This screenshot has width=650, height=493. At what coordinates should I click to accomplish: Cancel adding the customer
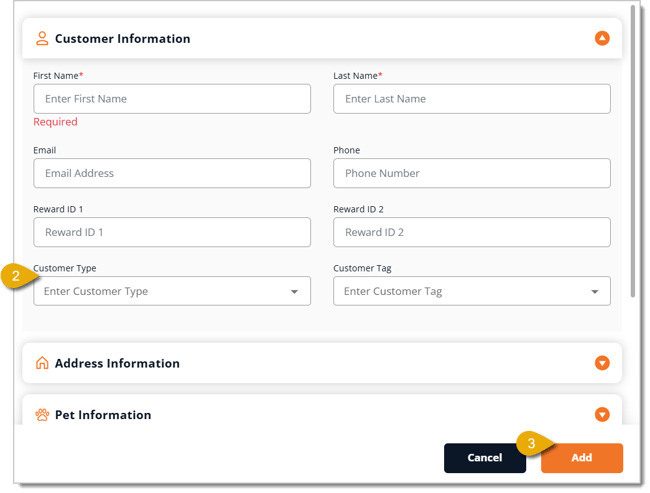tap(485, 458)
